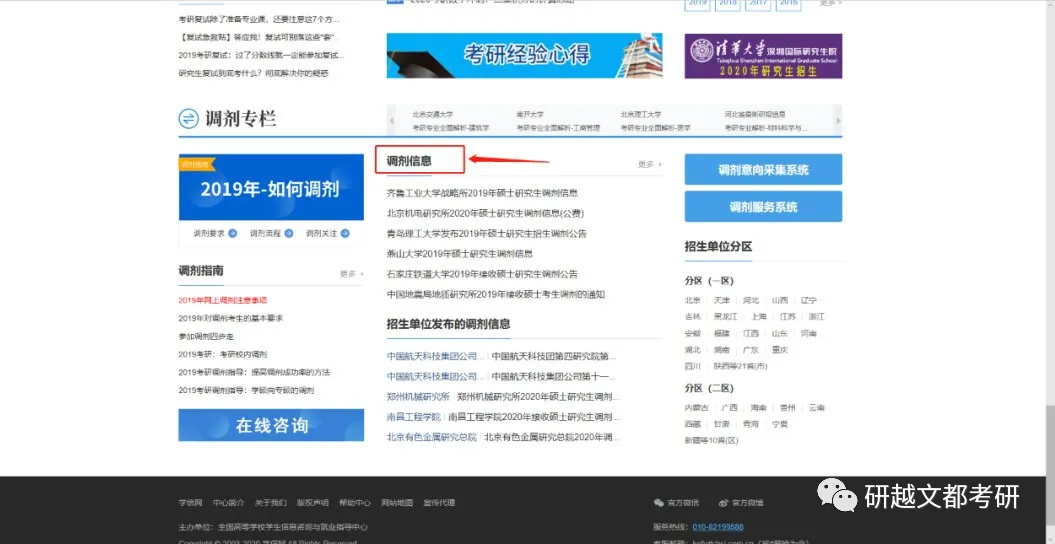Open 网站地图 footer link
This screenshot has height=544, width=1055.
pyautogui.click(x=397, y=503)
